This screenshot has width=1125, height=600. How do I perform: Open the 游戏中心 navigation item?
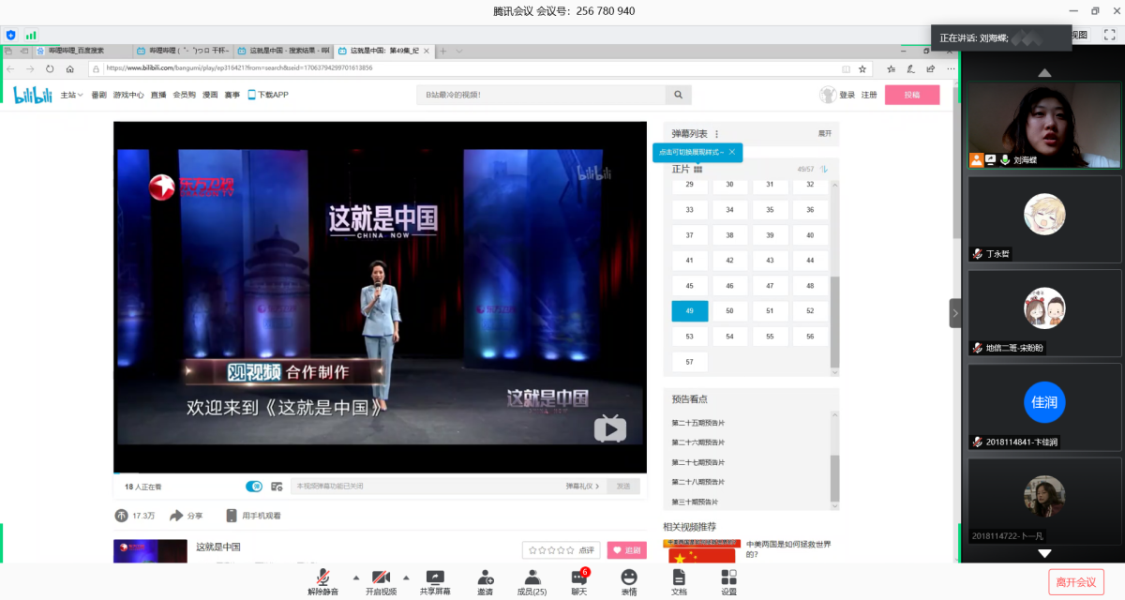(x=128, y=95)
